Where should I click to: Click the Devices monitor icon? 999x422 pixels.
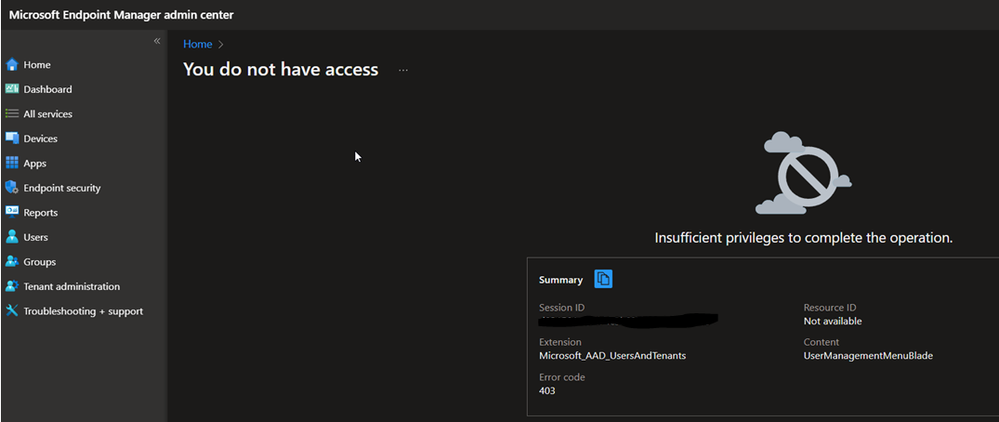pyautogui.click(x=11, y=138)
